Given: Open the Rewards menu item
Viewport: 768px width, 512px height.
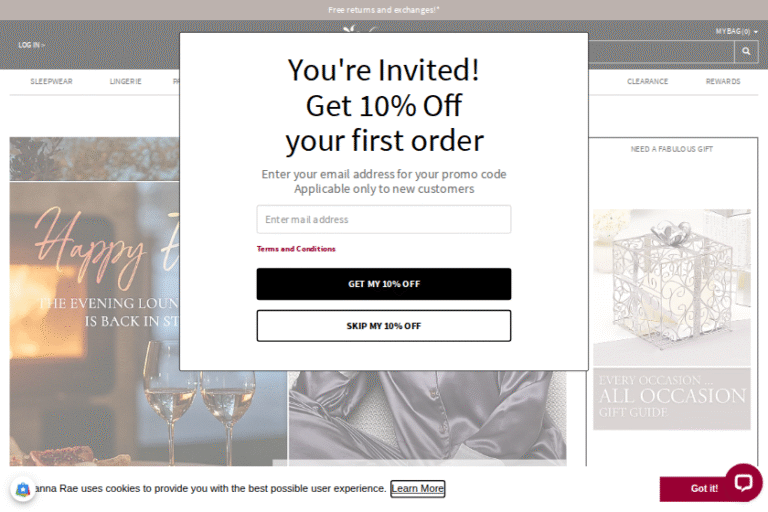Looking at the screenshot, I should [723, 81].
